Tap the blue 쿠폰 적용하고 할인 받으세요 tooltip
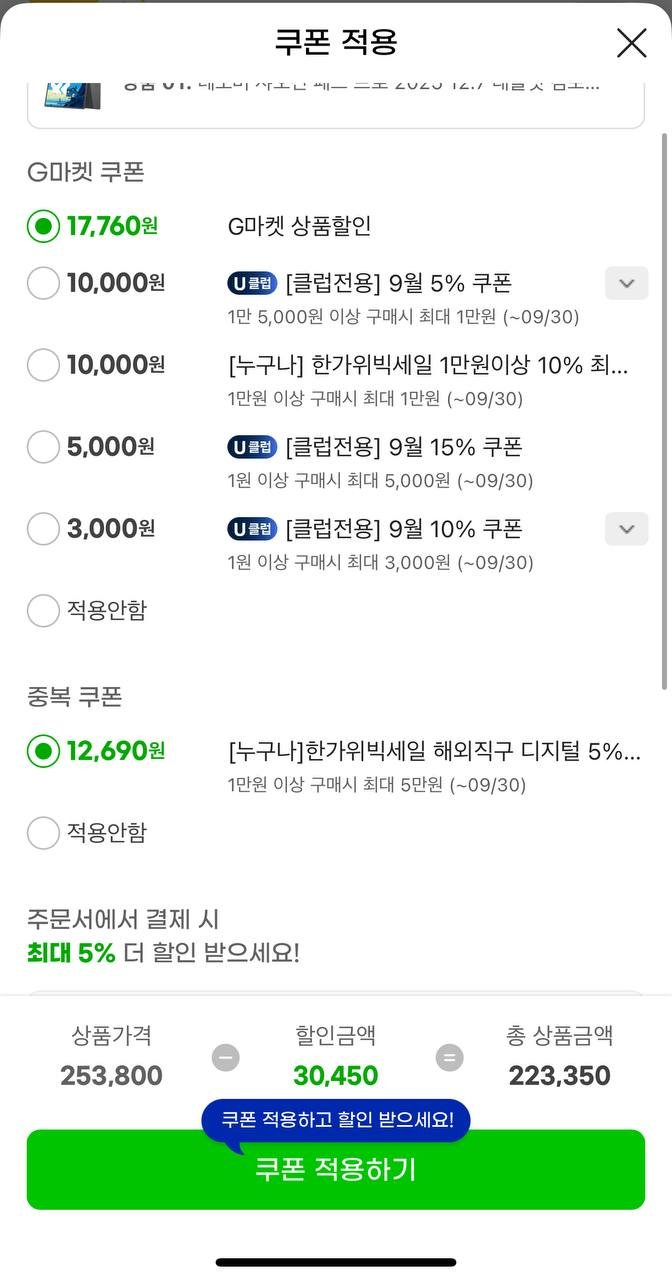The image size is (672, 1280). [x=336, y=1119]
